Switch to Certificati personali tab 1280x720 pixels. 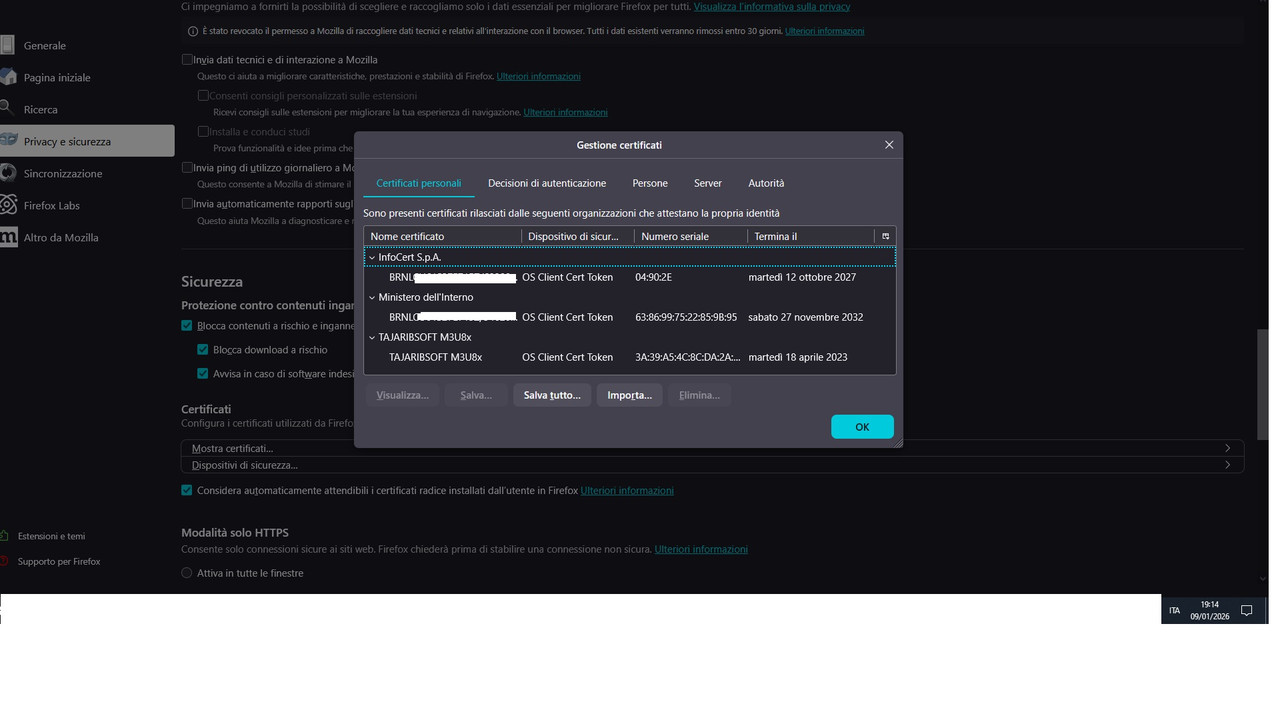418,183
